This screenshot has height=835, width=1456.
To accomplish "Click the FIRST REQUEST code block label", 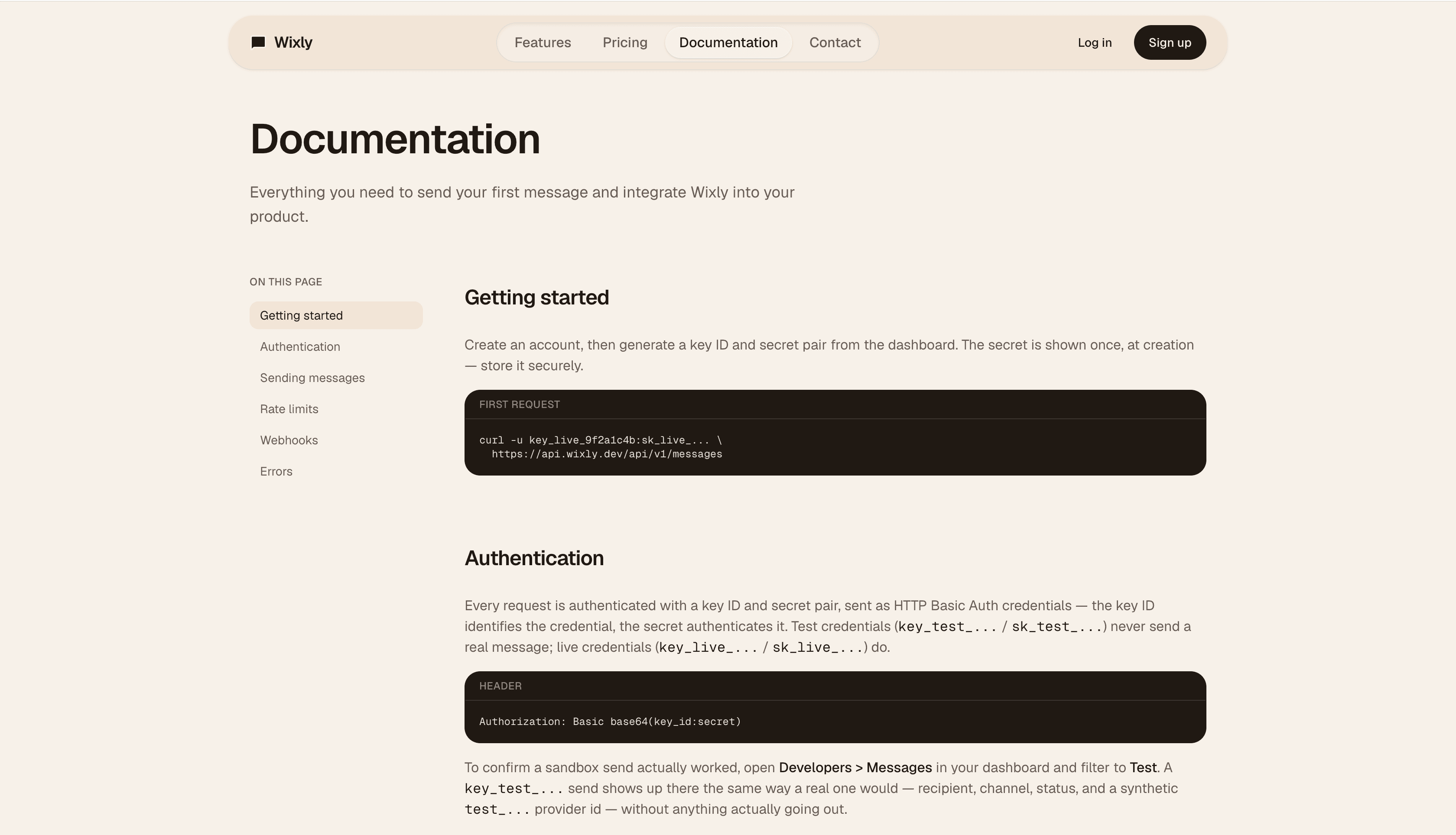I will pos(519,405).
